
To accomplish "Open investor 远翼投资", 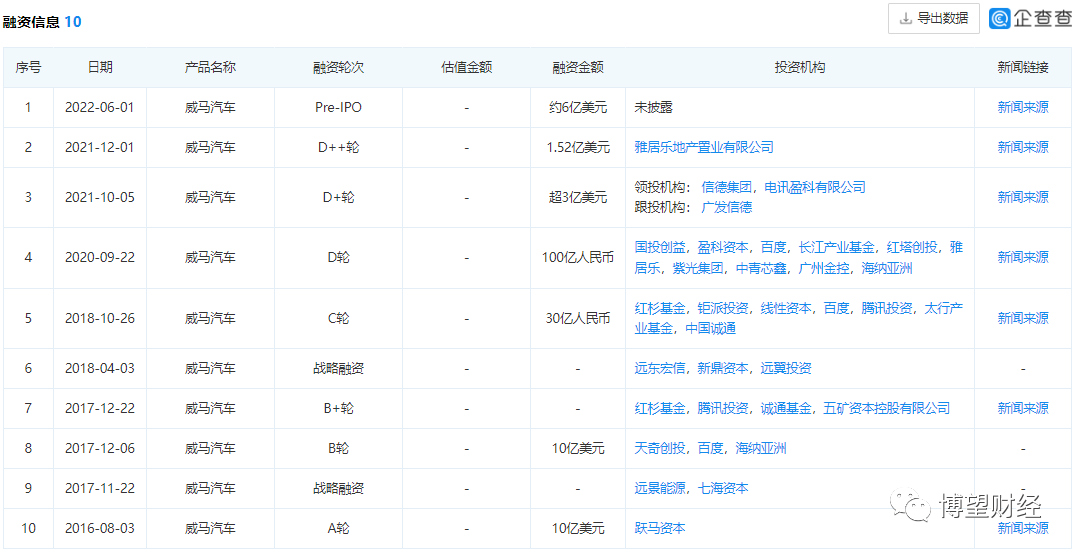I will click(786, 368).
